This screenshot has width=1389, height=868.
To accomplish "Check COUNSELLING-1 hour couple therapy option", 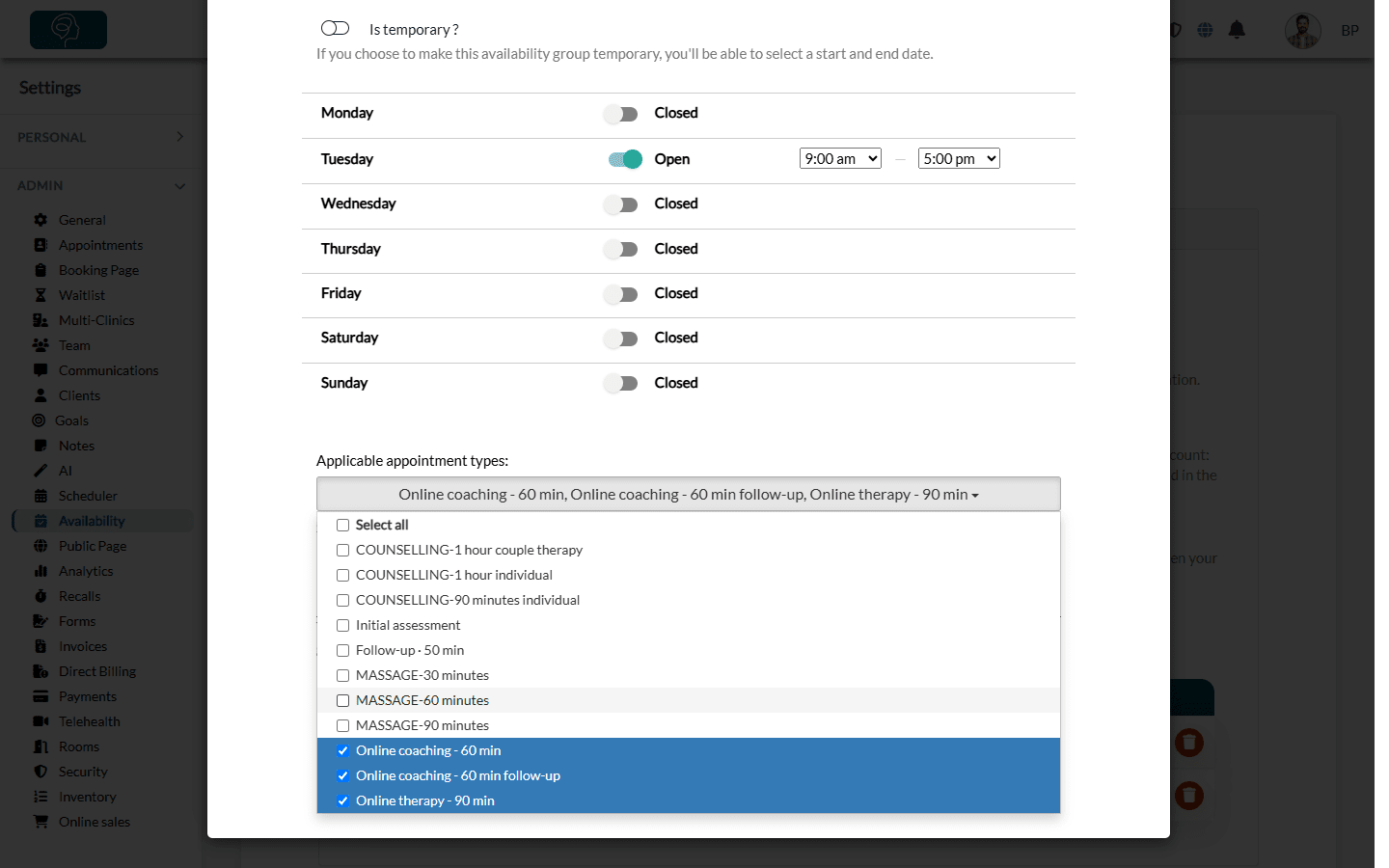I will [x=342, y=551].
